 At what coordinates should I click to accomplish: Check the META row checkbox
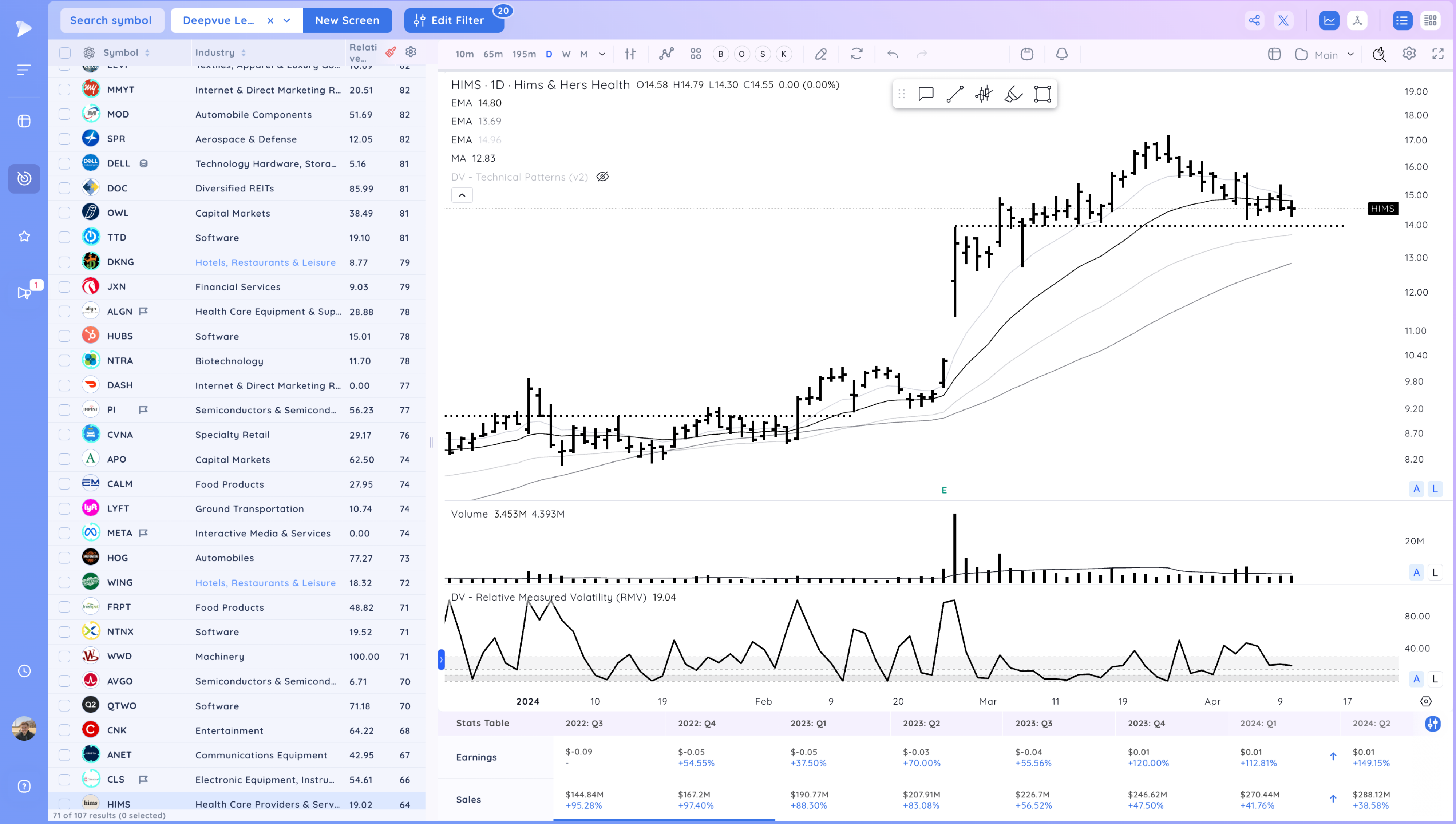coord(64,533)
